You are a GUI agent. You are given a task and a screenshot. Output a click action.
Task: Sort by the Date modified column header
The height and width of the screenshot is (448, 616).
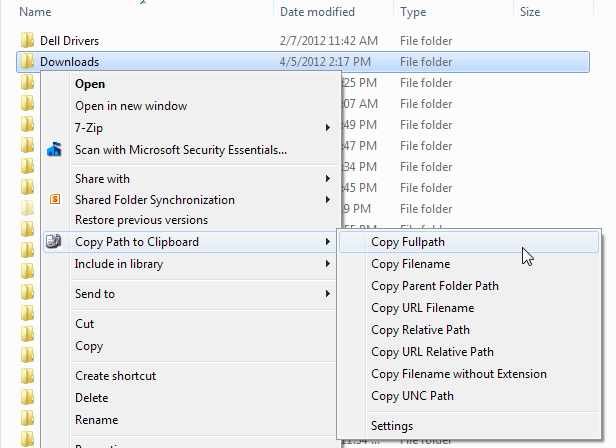point(317,12)
